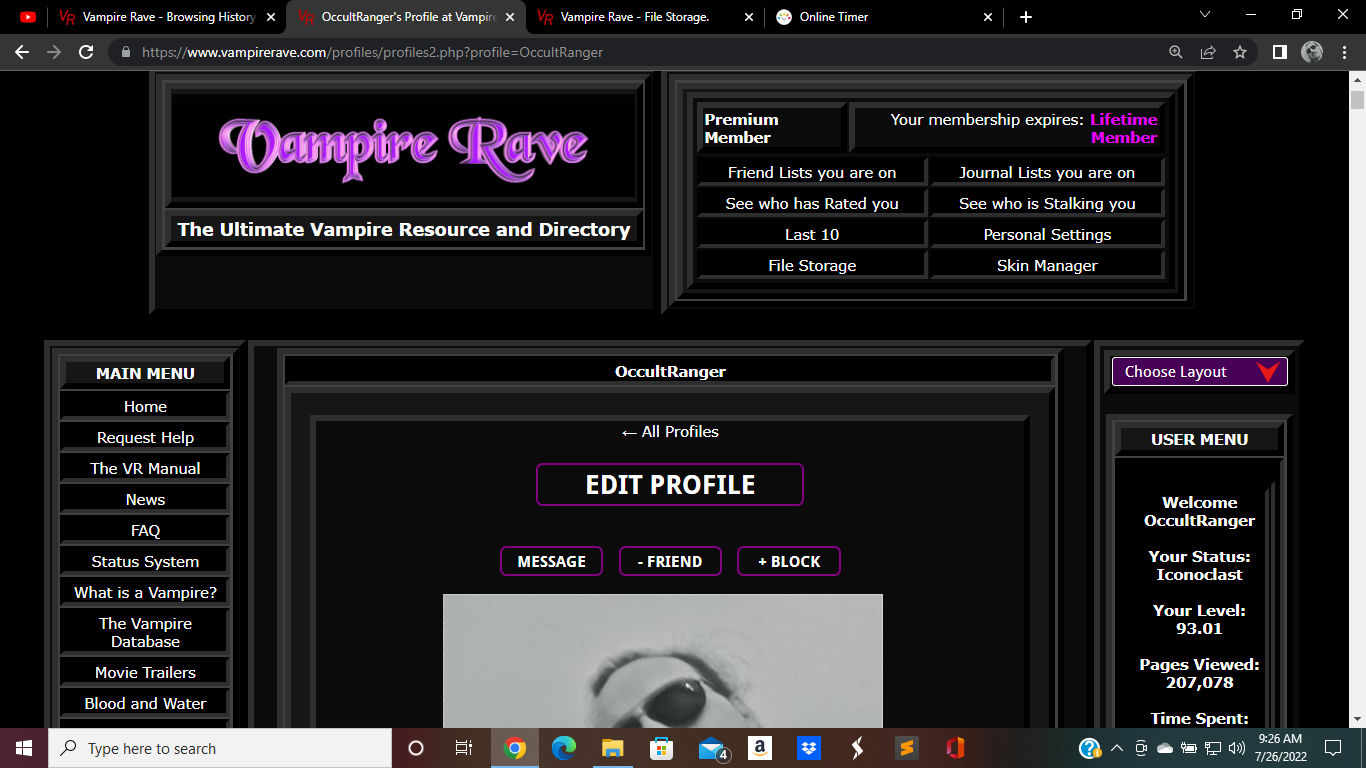Open Microsoft Edge from taskbar
This screenshot has height=768, width=1366.
[x=564, y=748]
